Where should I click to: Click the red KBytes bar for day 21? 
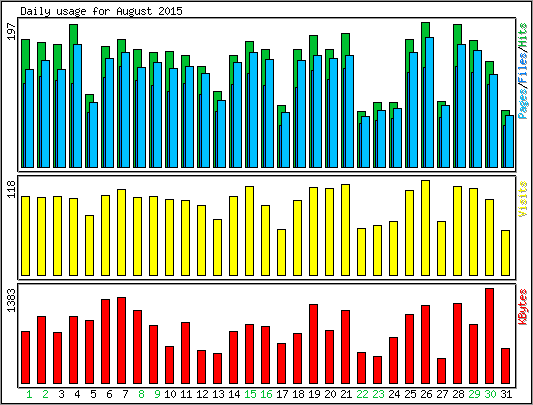tap(345, 347)
